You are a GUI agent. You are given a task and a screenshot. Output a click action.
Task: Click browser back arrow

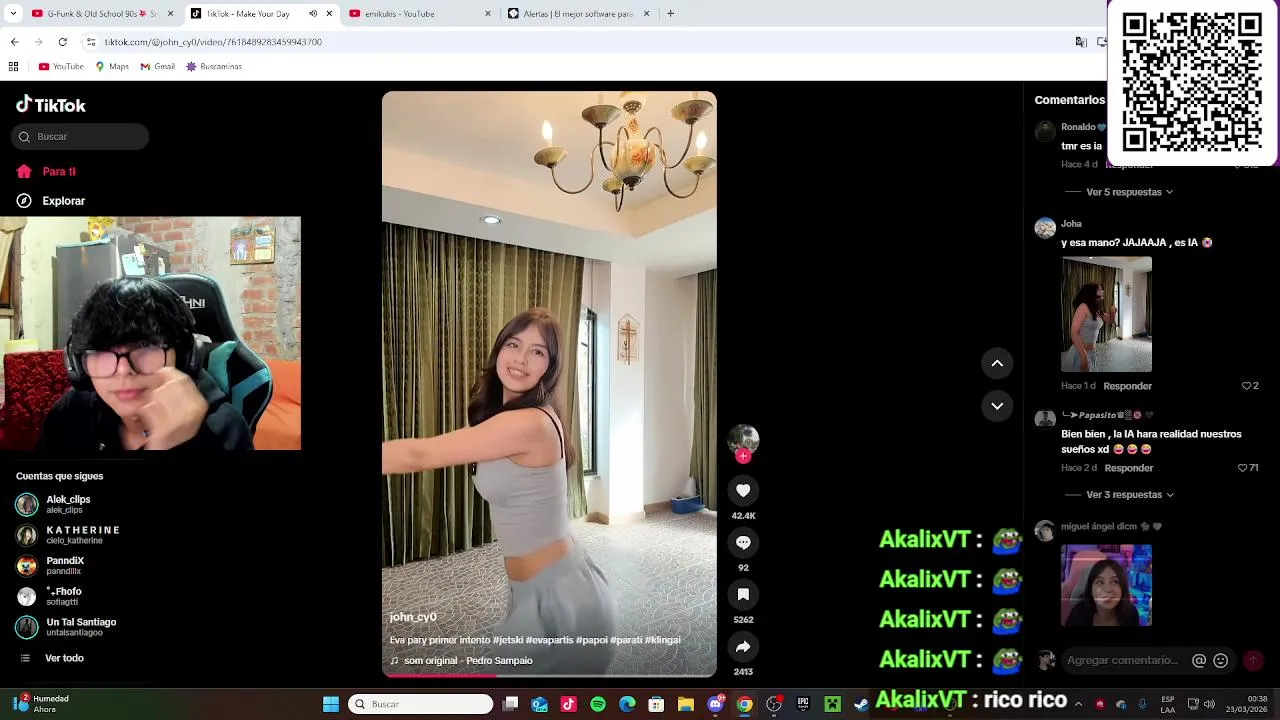[14, 42]
